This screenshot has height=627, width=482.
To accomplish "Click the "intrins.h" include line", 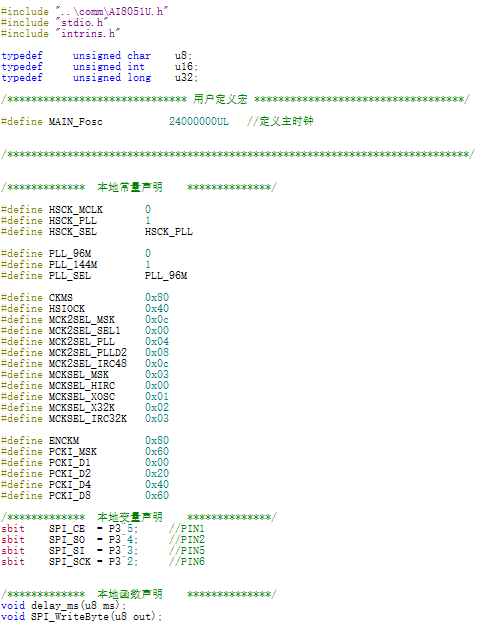I will [61, 34].
